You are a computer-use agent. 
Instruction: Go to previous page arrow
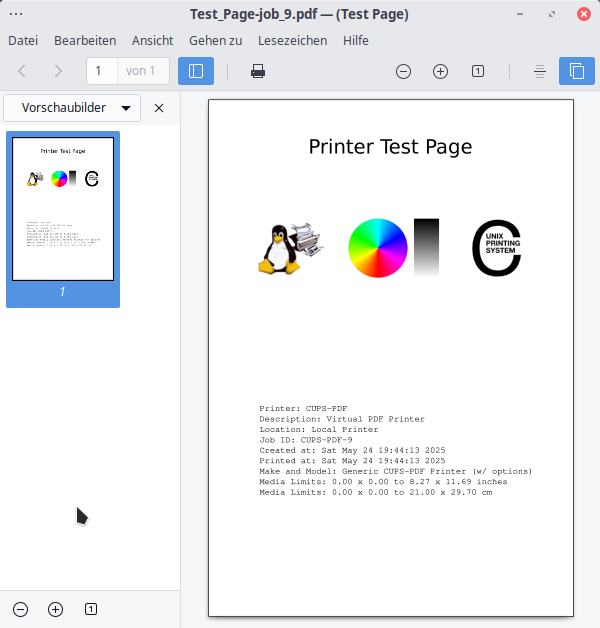tap(23, 71)
